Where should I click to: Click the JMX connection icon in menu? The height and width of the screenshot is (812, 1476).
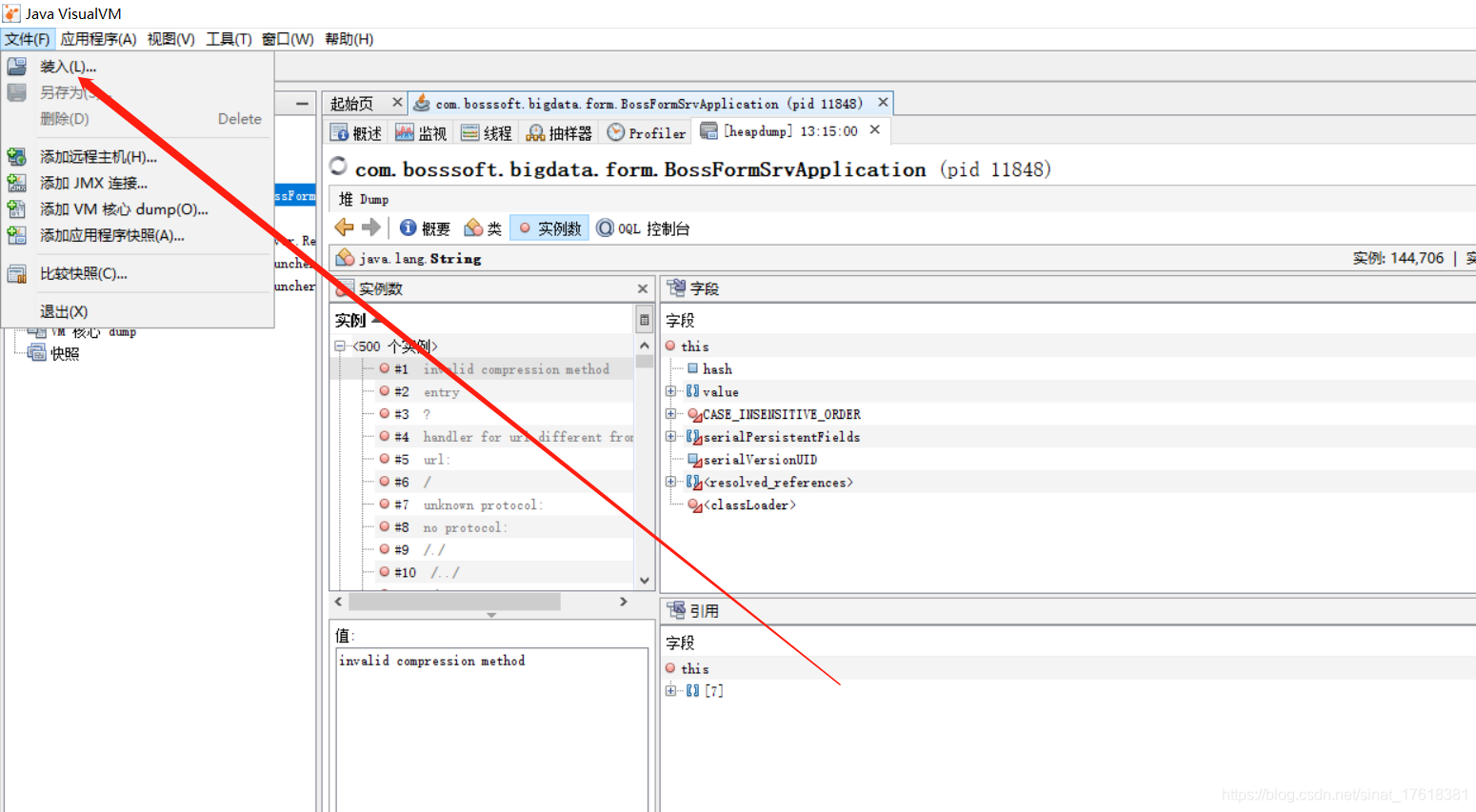[17, 183]
